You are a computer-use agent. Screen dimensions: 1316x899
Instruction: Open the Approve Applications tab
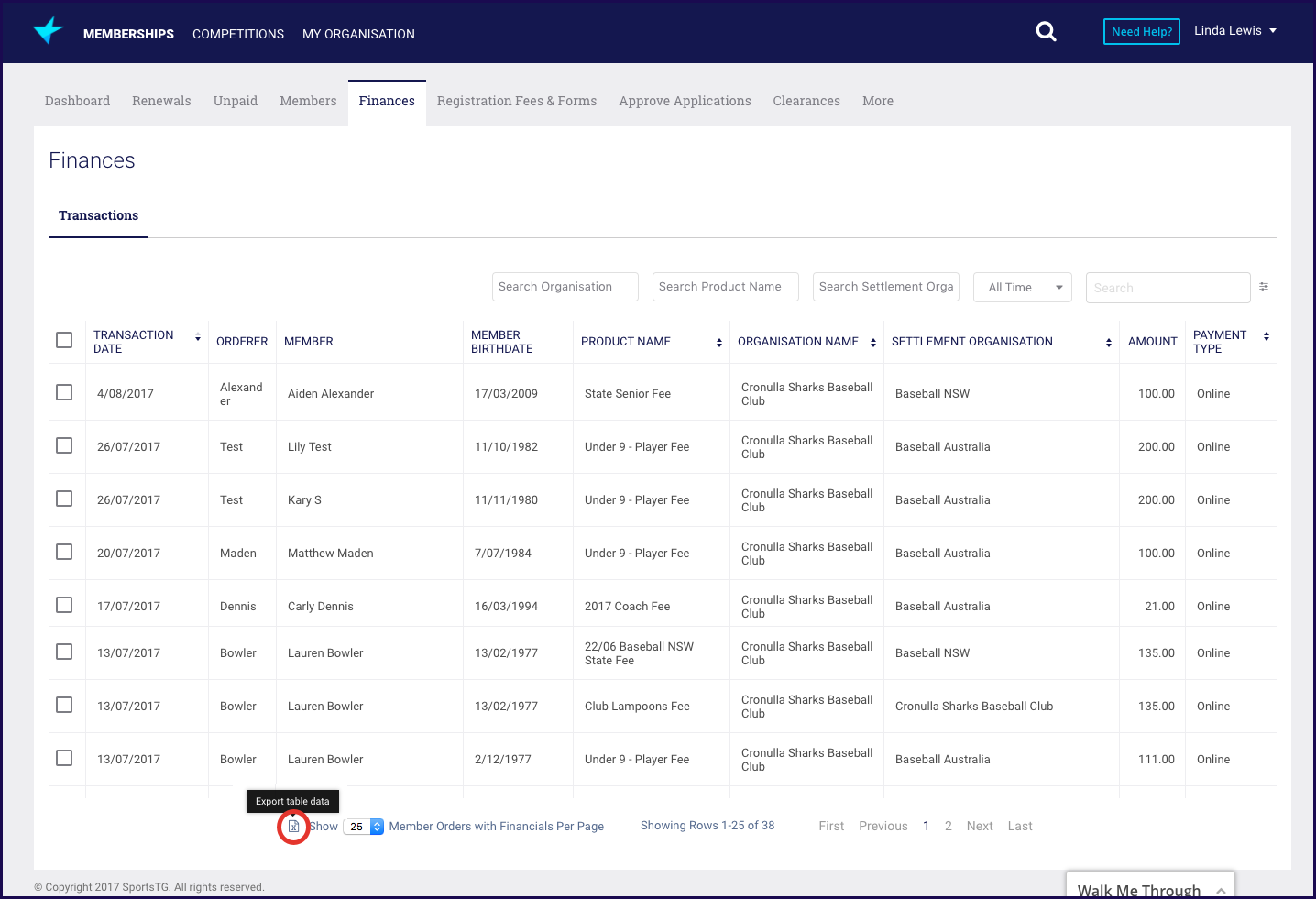pyautogui.click(x=685, y=101)
